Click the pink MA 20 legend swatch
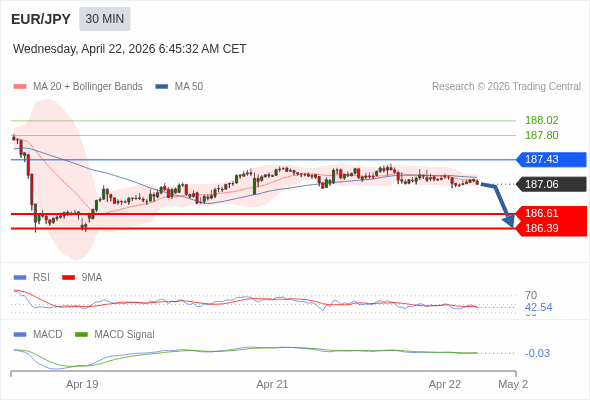The height and width of the screenshot is (400, 590). click(x=20, y=87)
